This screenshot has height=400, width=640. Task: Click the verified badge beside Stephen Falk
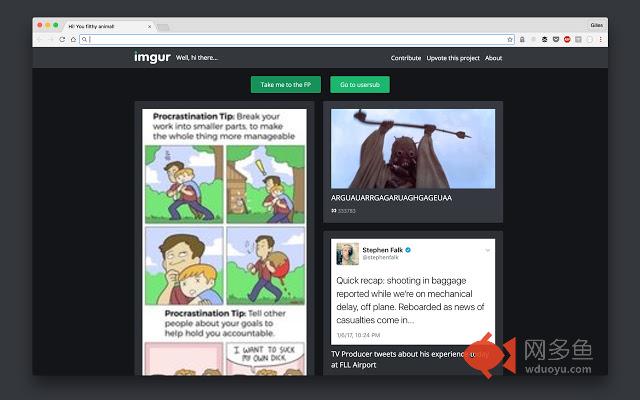(408, 250)
